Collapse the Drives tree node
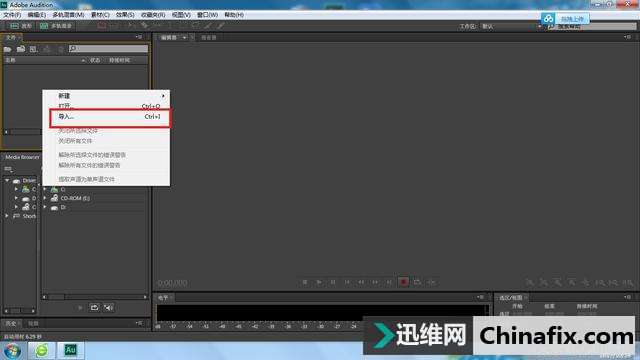This screenshot has height=360, width=640. (x=7, y=180)
